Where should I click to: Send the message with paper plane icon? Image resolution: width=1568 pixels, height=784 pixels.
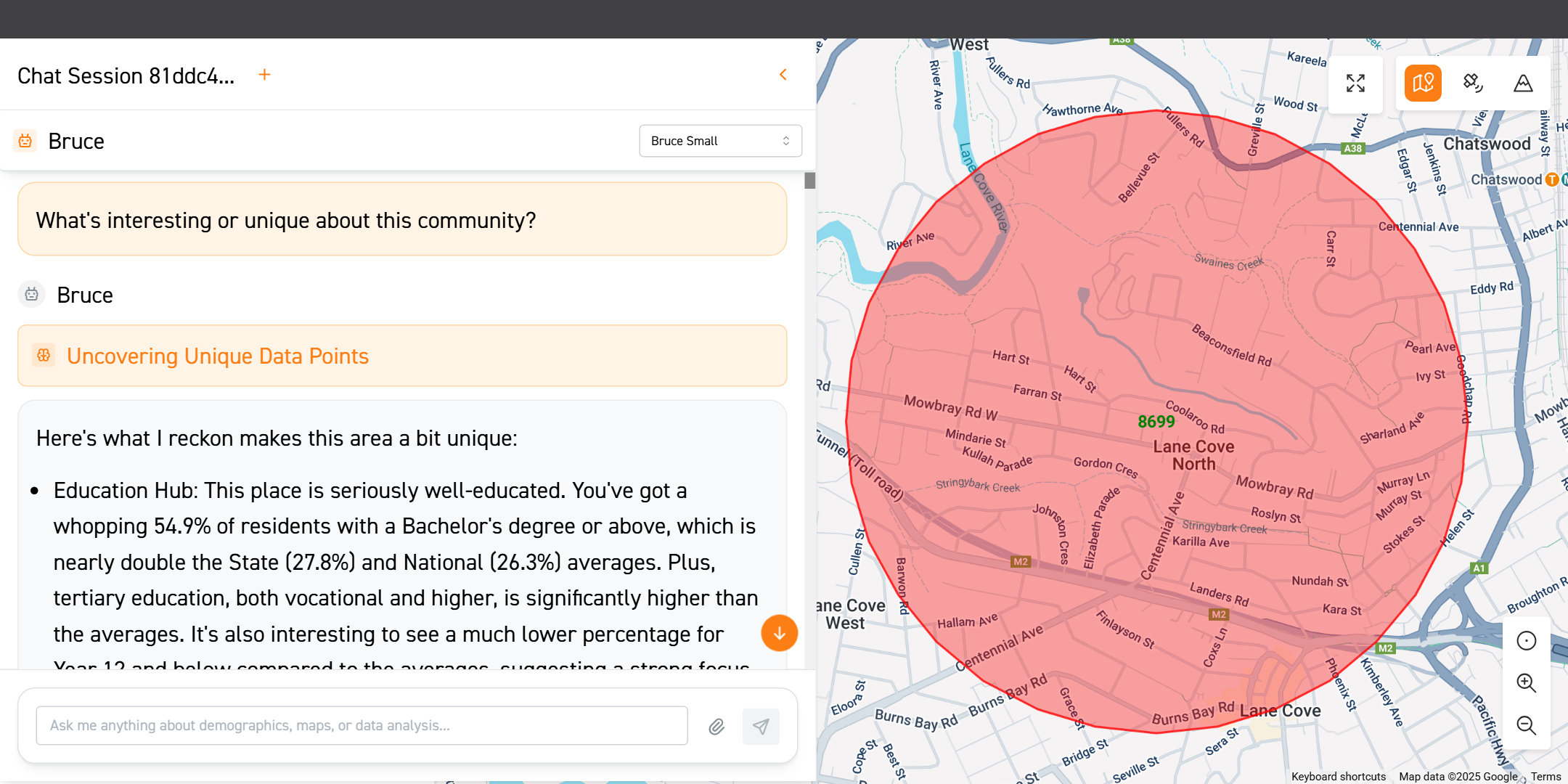point(761,726)
